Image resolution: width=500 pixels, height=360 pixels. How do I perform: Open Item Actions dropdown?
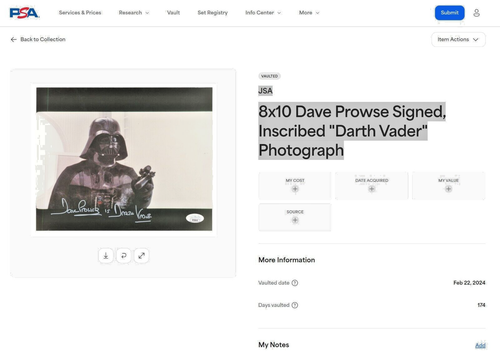pos(458,39)
